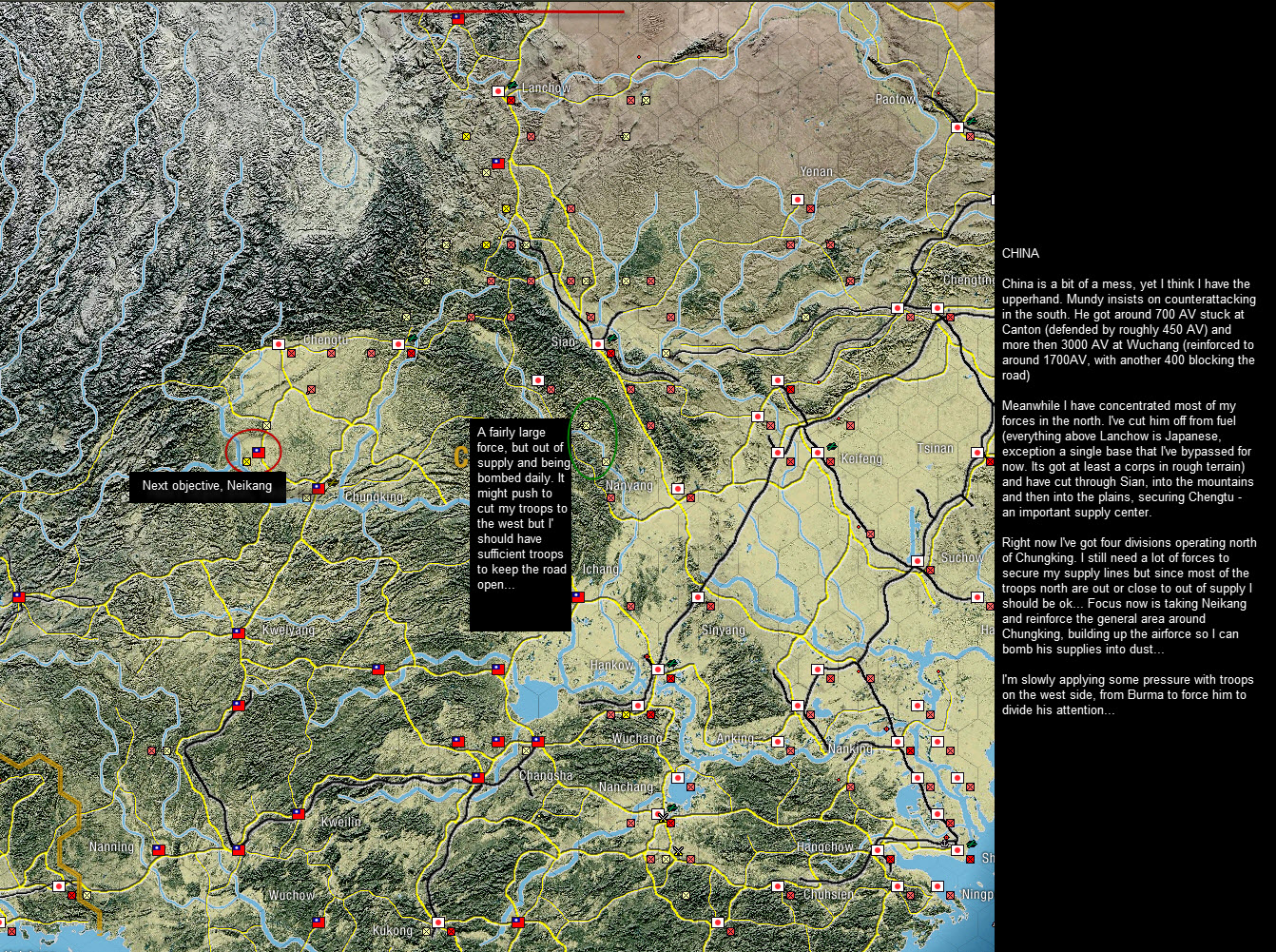1276x952 pixels.
Task: Select the Japanese flag base at Nanyang
Action: pyautogui.click(x=678, y=489)
